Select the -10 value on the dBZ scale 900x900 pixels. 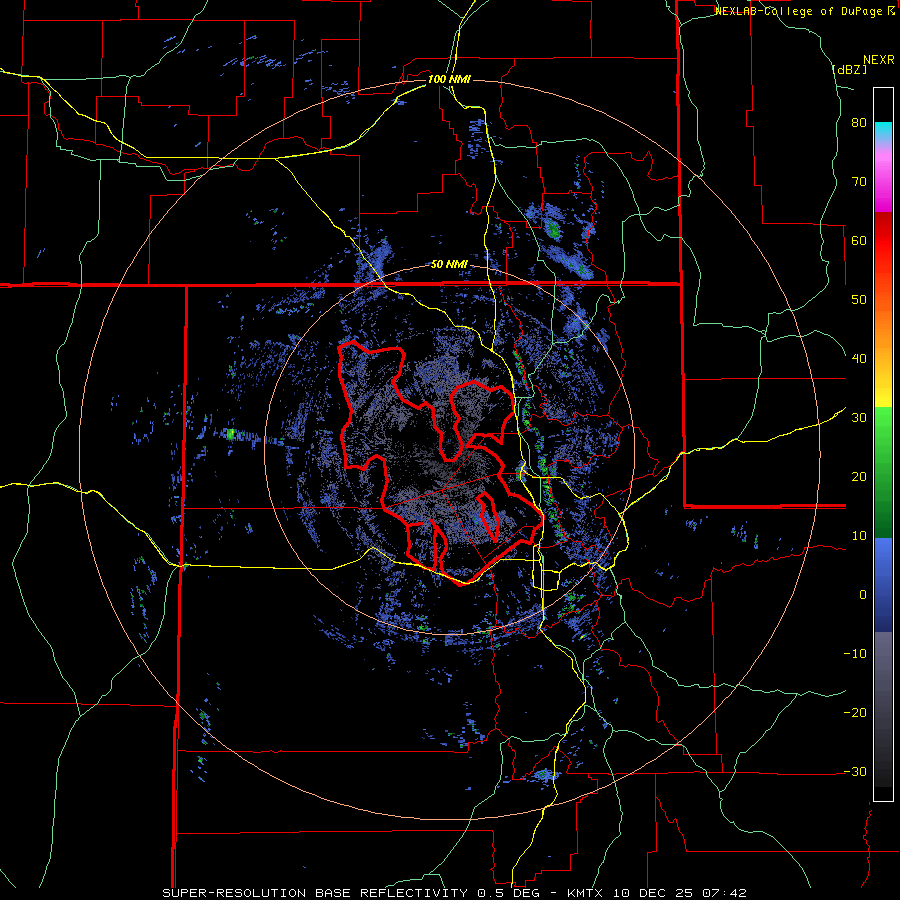[x=855, y=653]
